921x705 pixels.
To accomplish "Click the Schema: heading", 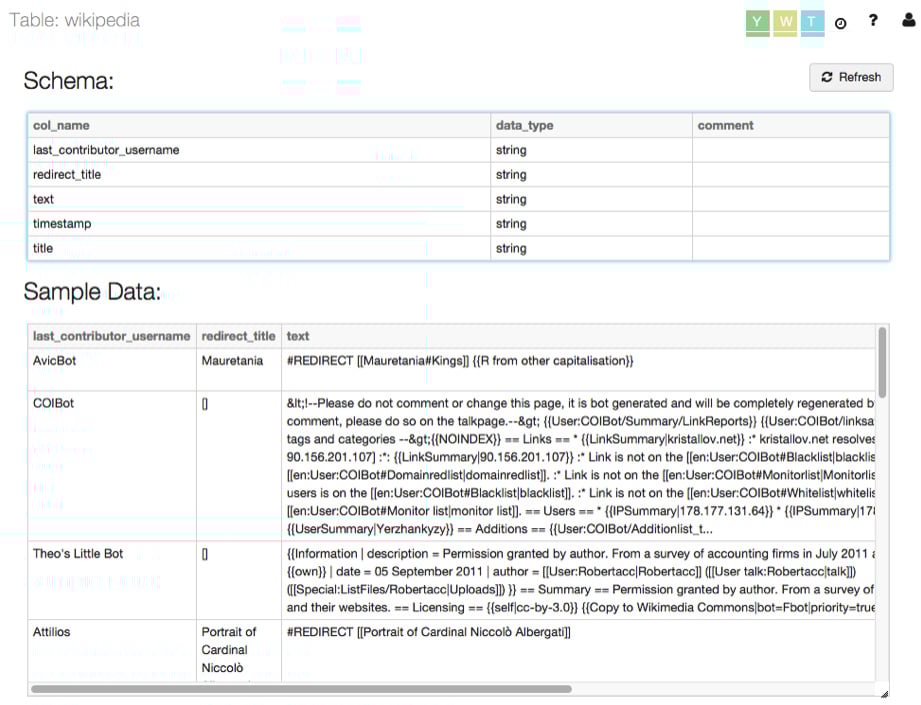I will (x=69, y=80).
